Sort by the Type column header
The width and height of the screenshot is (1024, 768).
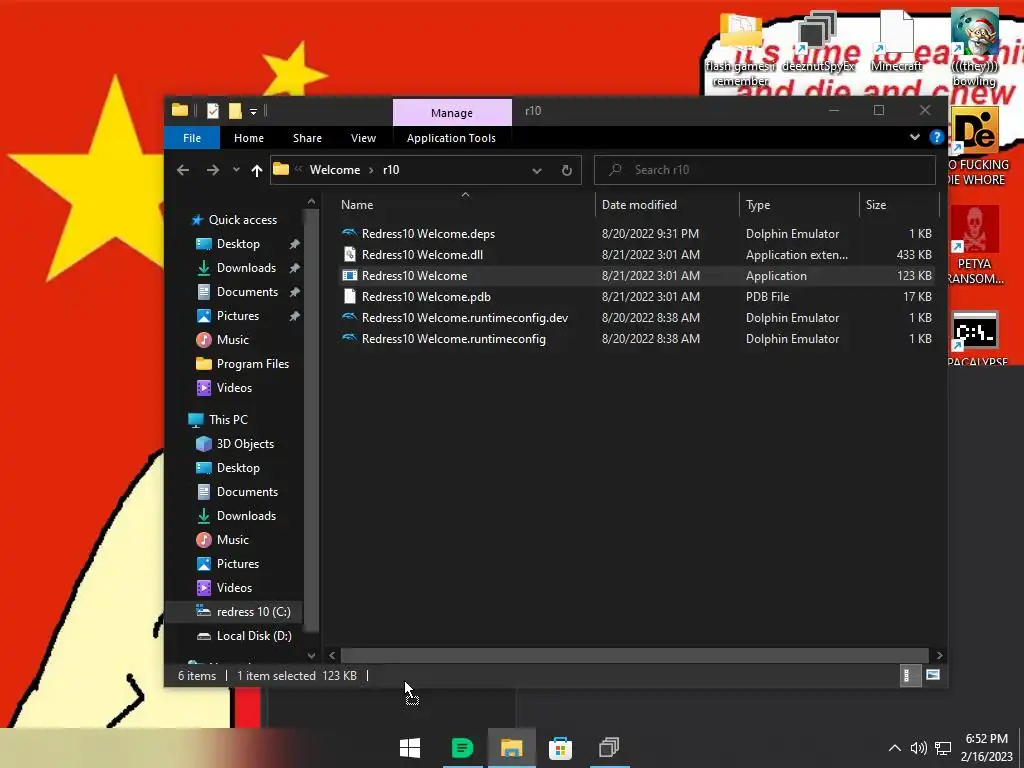tap(799, 204)
